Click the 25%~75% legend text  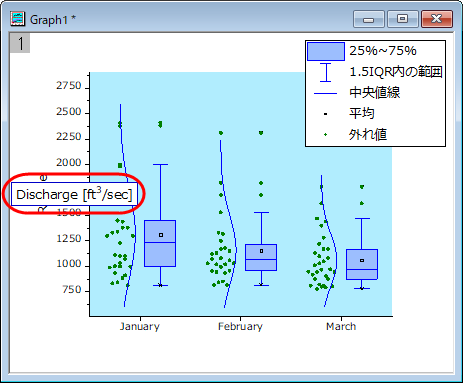point(383,51)
